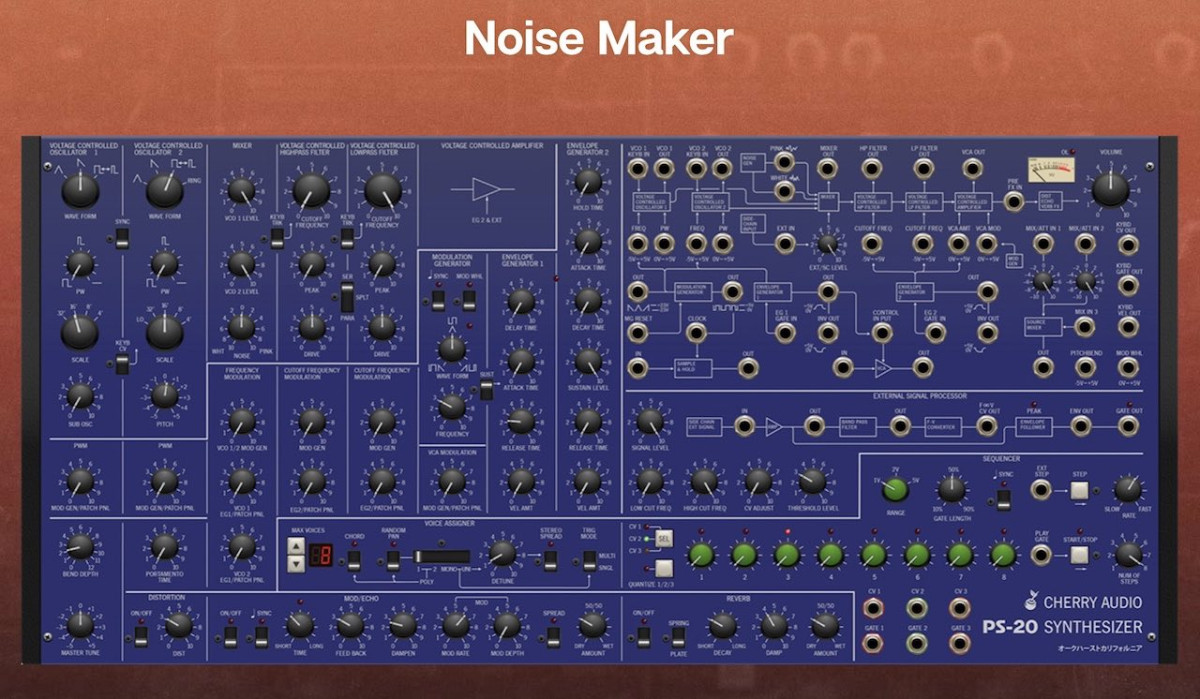Image resolution: width=1200 pixels, height=699 pixels.
Task: Click the sequencer PLAY GATE jack
Action: tap(1042, 553)
